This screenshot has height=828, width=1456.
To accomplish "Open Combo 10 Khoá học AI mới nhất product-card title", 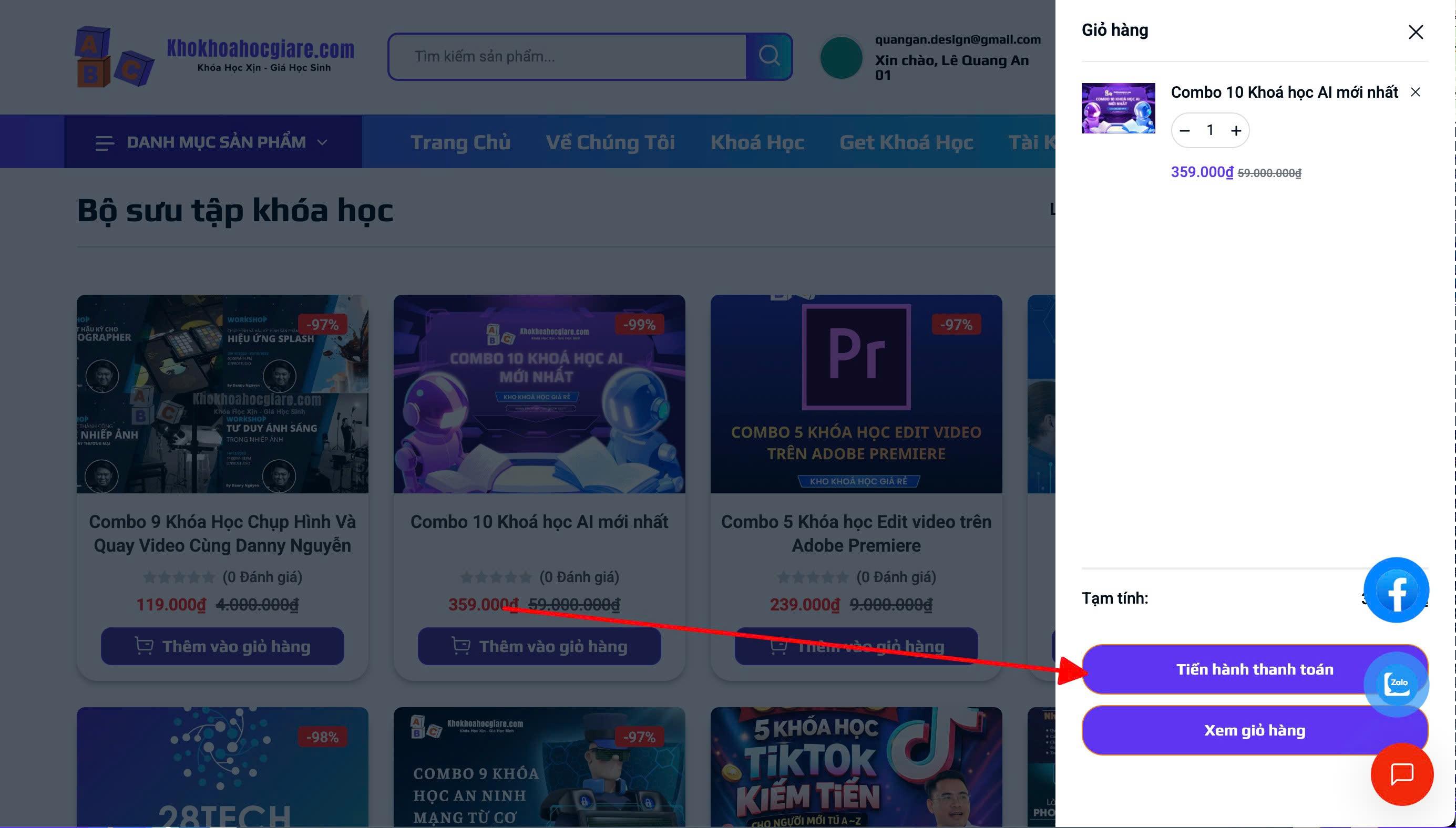I will 539,522.
